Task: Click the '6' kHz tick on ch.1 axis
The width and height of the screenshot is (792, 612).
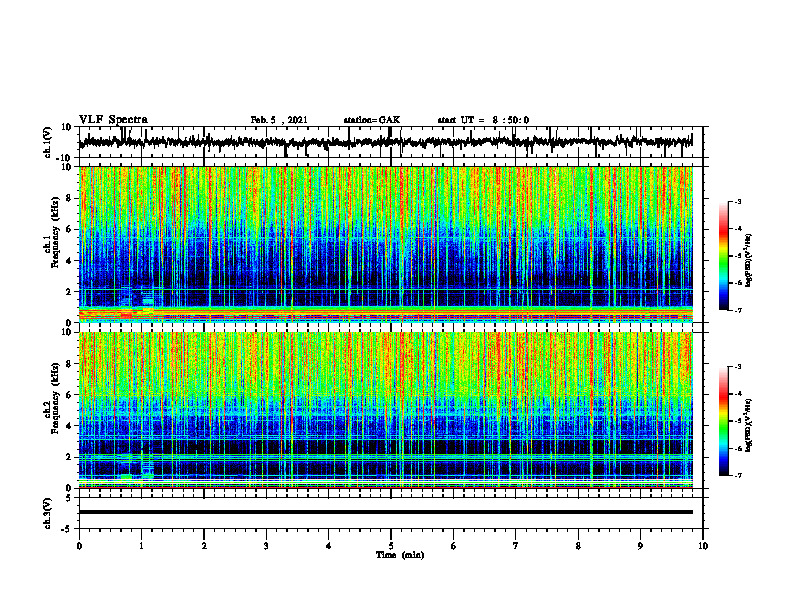Action: [70, 229]
